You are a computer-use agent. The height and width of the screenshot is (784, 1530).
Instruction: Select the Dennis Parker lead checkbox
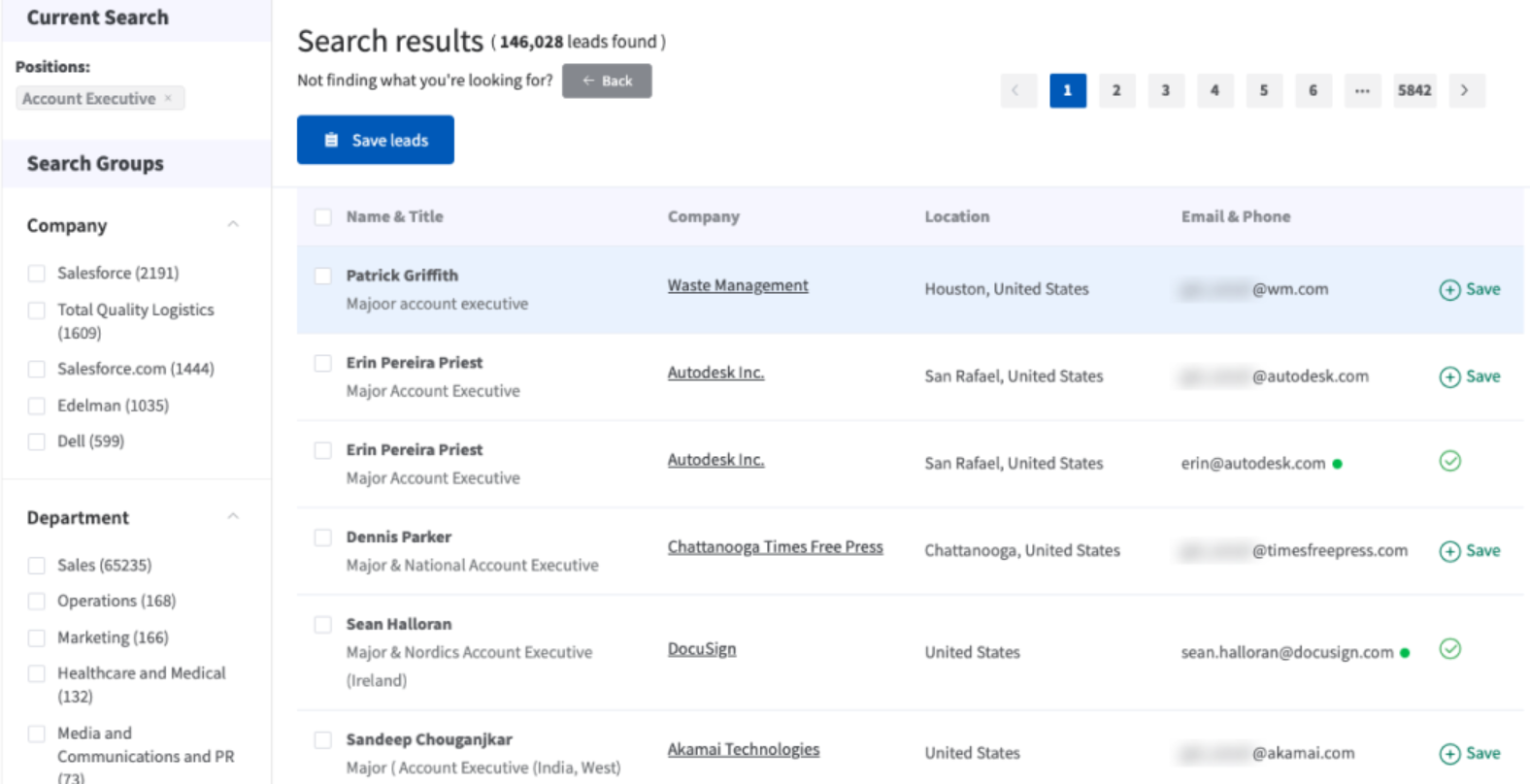click(323, 538)
